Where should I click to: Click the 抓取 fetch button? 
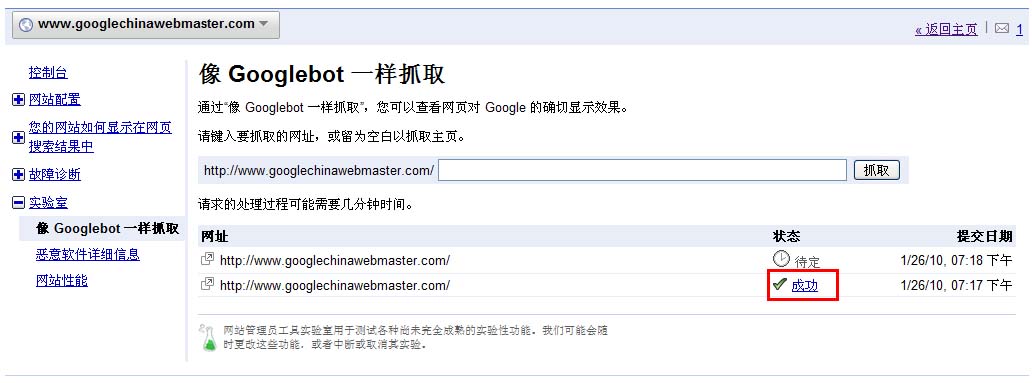coord(877,170)
